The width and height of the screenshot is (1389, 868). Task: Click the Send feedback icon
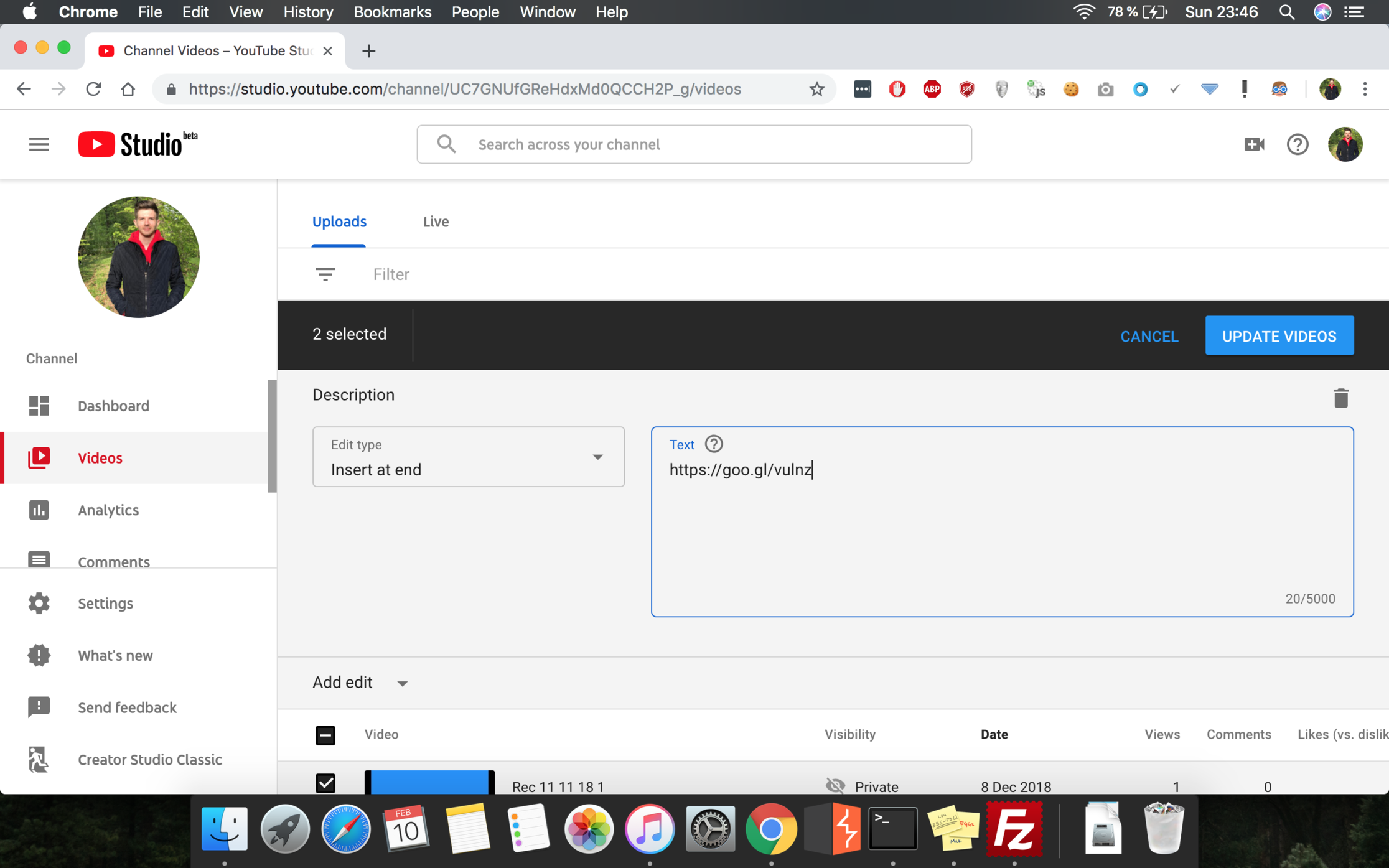(x=38, y=706)
